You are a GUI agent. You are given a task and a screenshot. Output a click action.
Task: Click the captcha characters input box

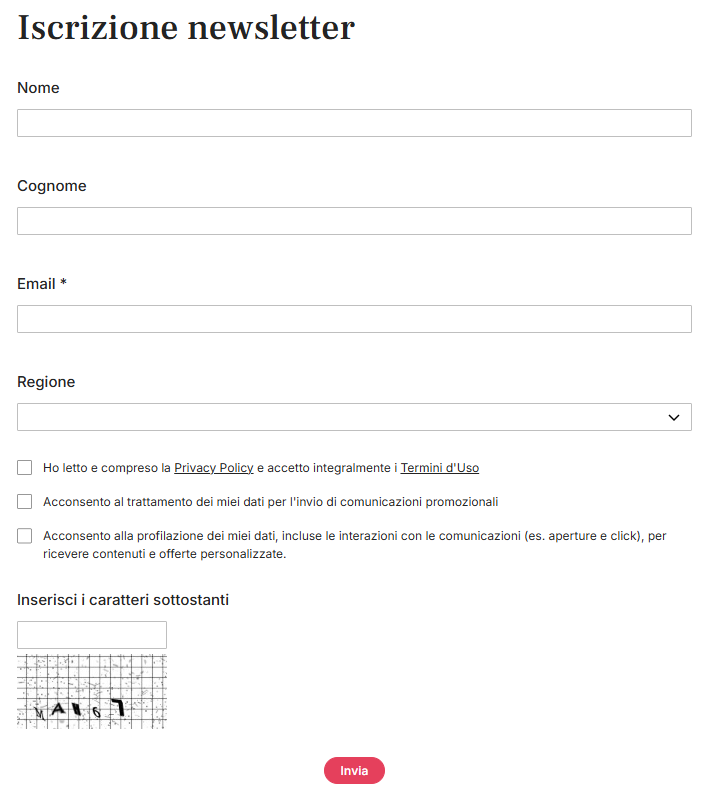tap(92, 635)
